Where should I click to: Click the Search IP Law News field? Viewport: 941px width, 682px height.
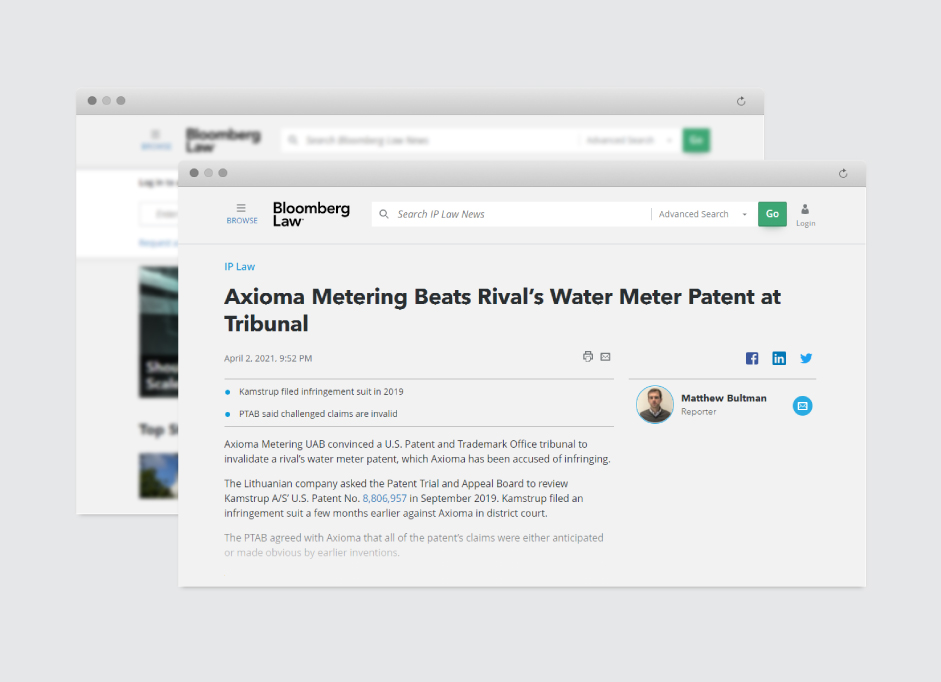(520, 214)
